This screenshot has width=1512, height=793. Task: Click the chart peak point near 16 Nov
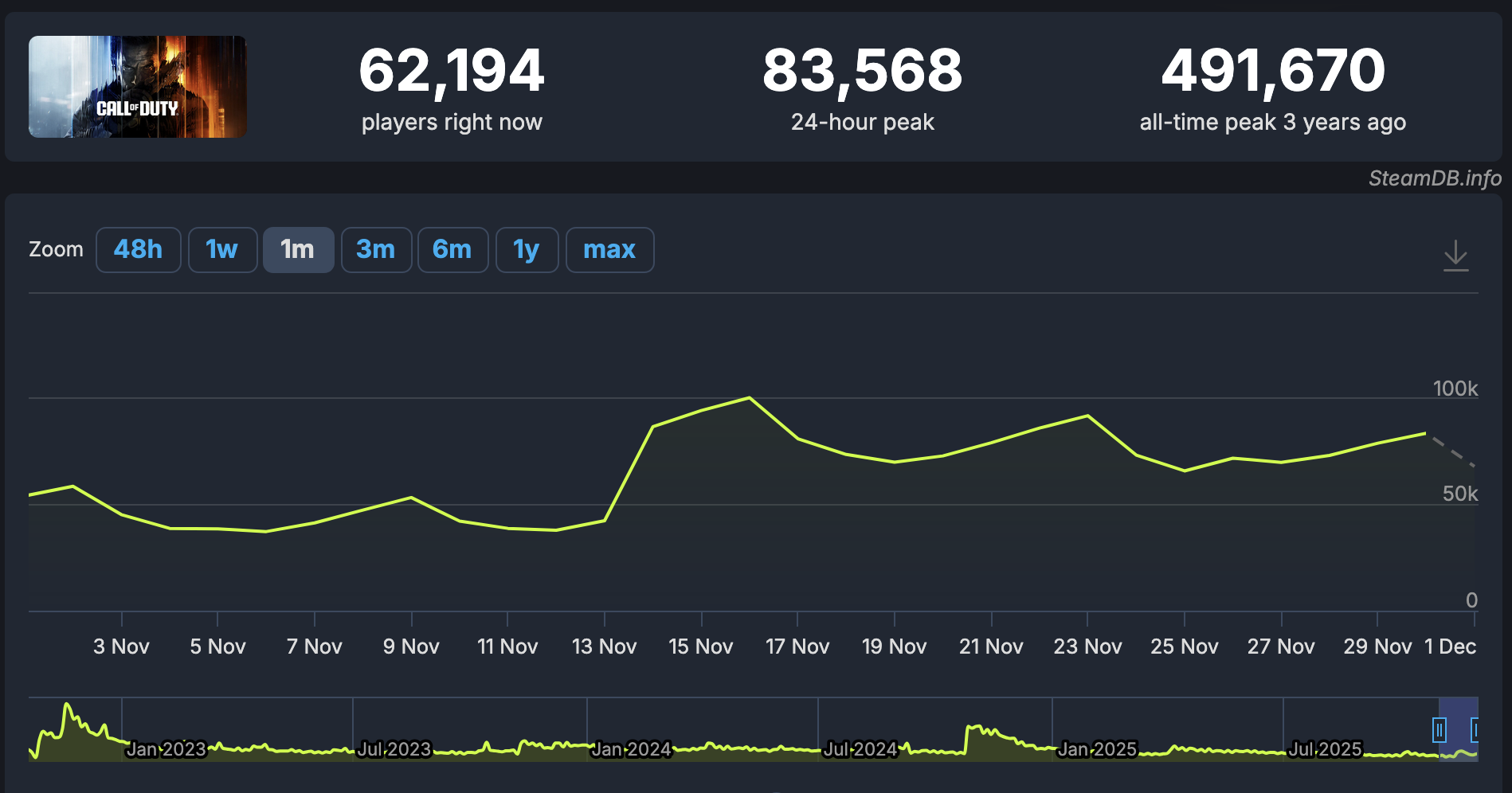tap(750, 397)
